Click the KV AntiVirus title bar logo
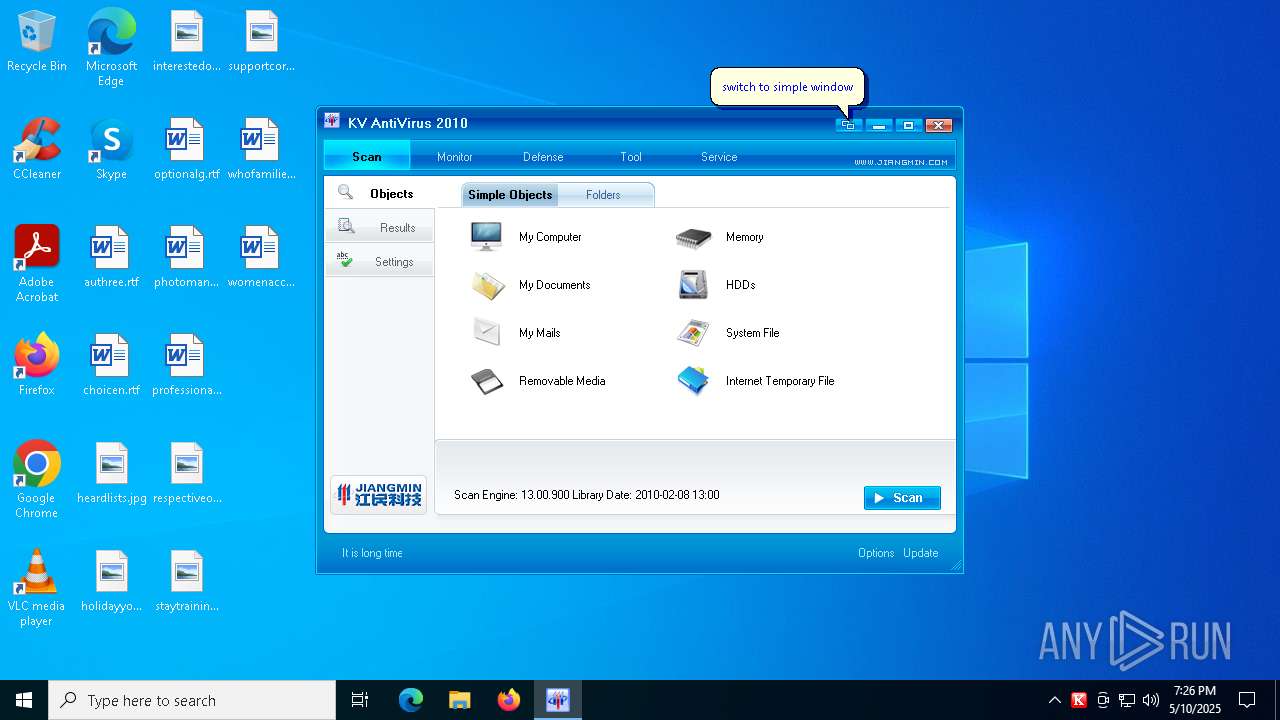The width and height of the screenshot is (1280, 720). click(x=332, y=121)
